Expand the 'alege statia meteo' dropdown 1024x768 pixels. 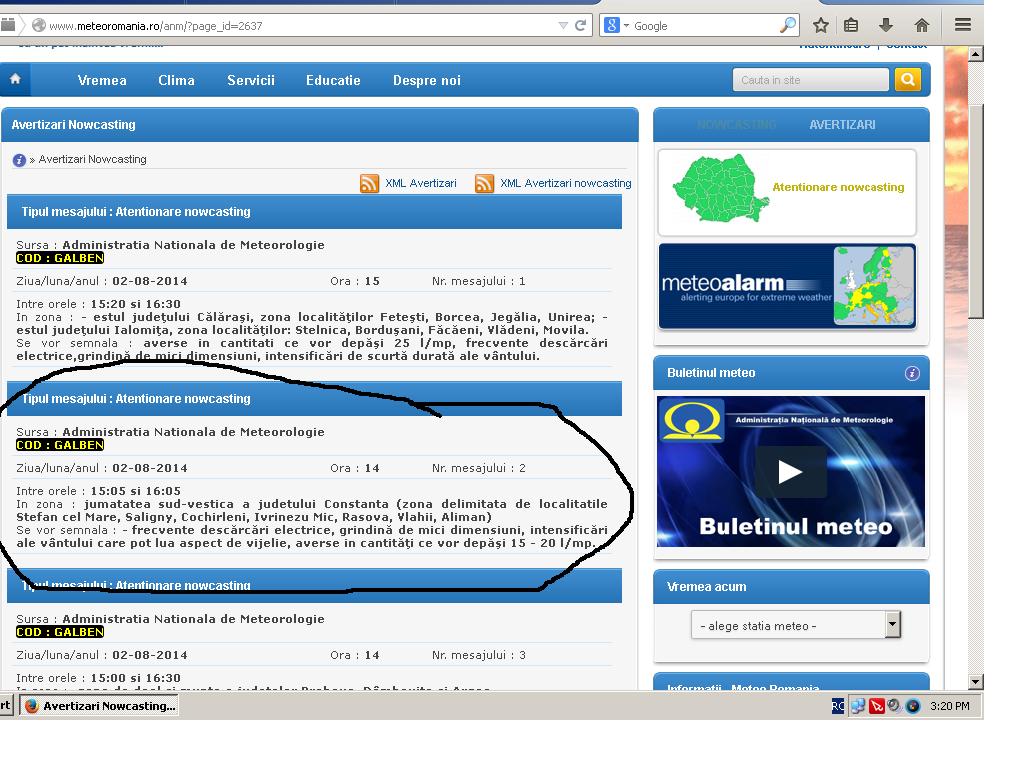point(892,626)
